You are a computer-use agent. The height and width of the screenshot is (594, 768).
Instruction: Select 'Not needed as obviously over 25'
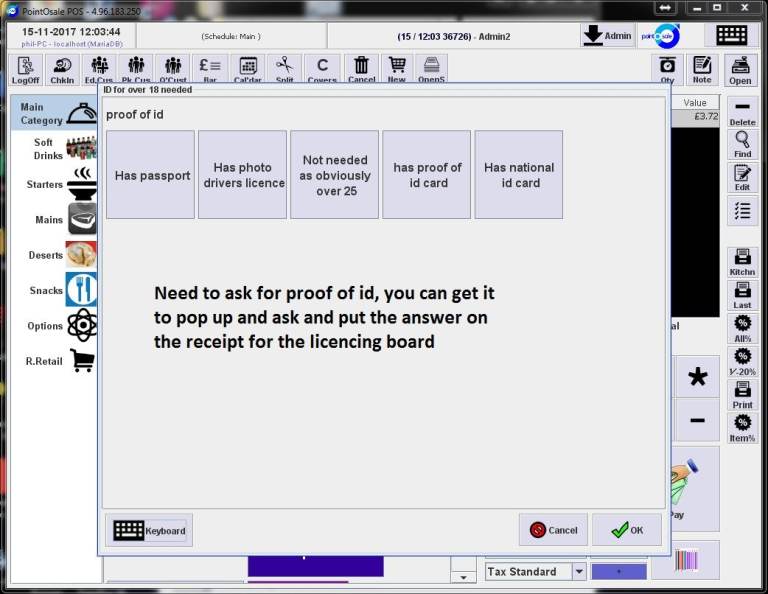335,175
